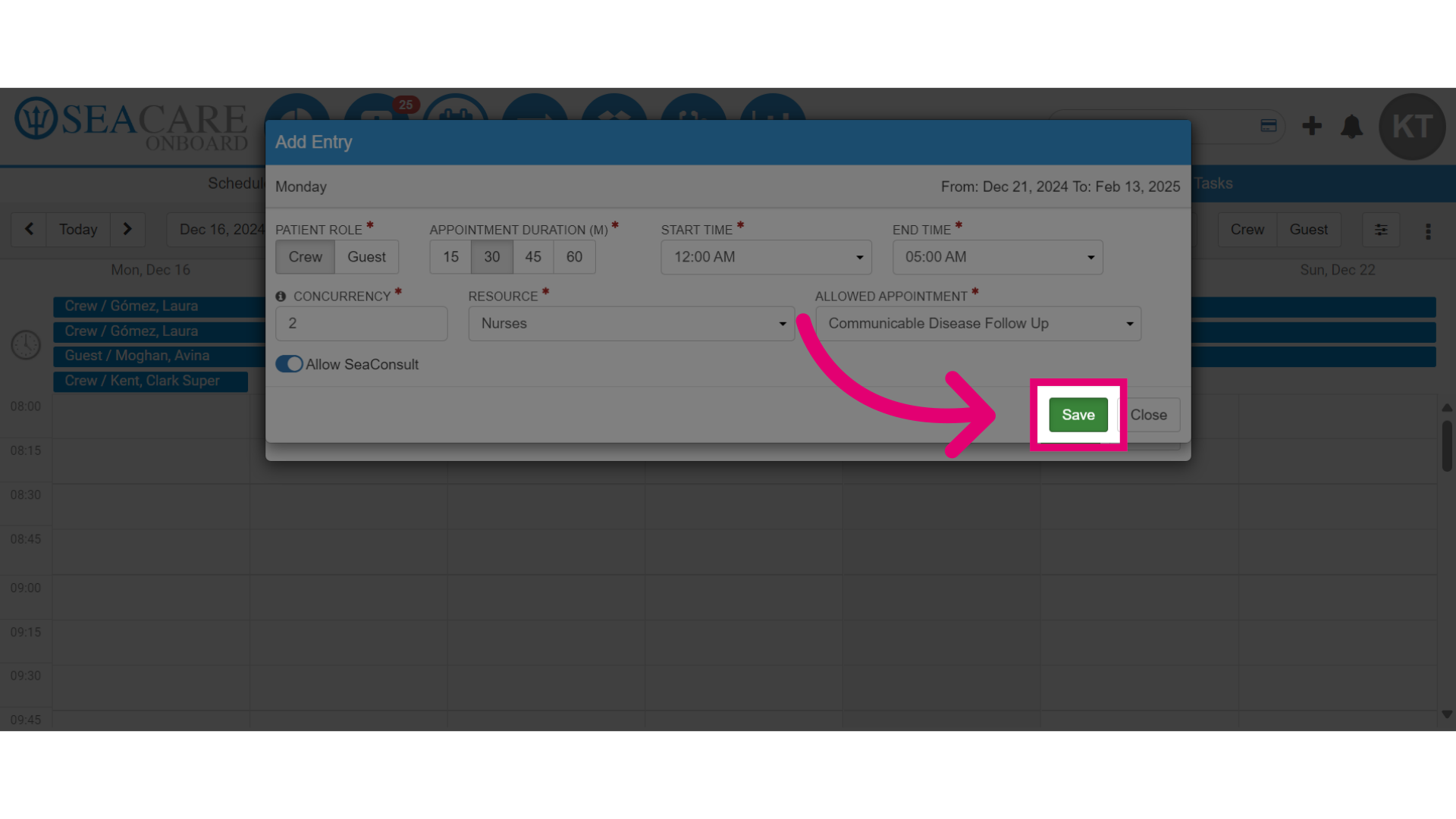Image resolution: width=1456 pixels, height=819 pixels.
Task: Go to next week with right chevron
Action: point(127,229)
